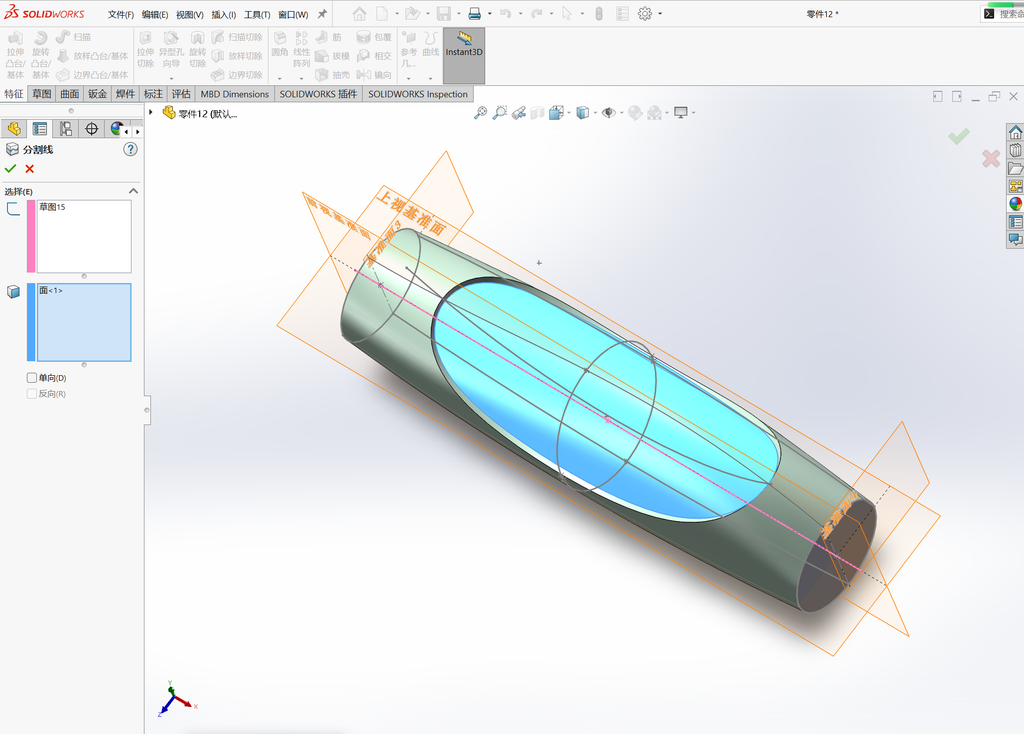Click the Save icon
This screenshot has height=734, width=1024.
[x=443, y=14]
